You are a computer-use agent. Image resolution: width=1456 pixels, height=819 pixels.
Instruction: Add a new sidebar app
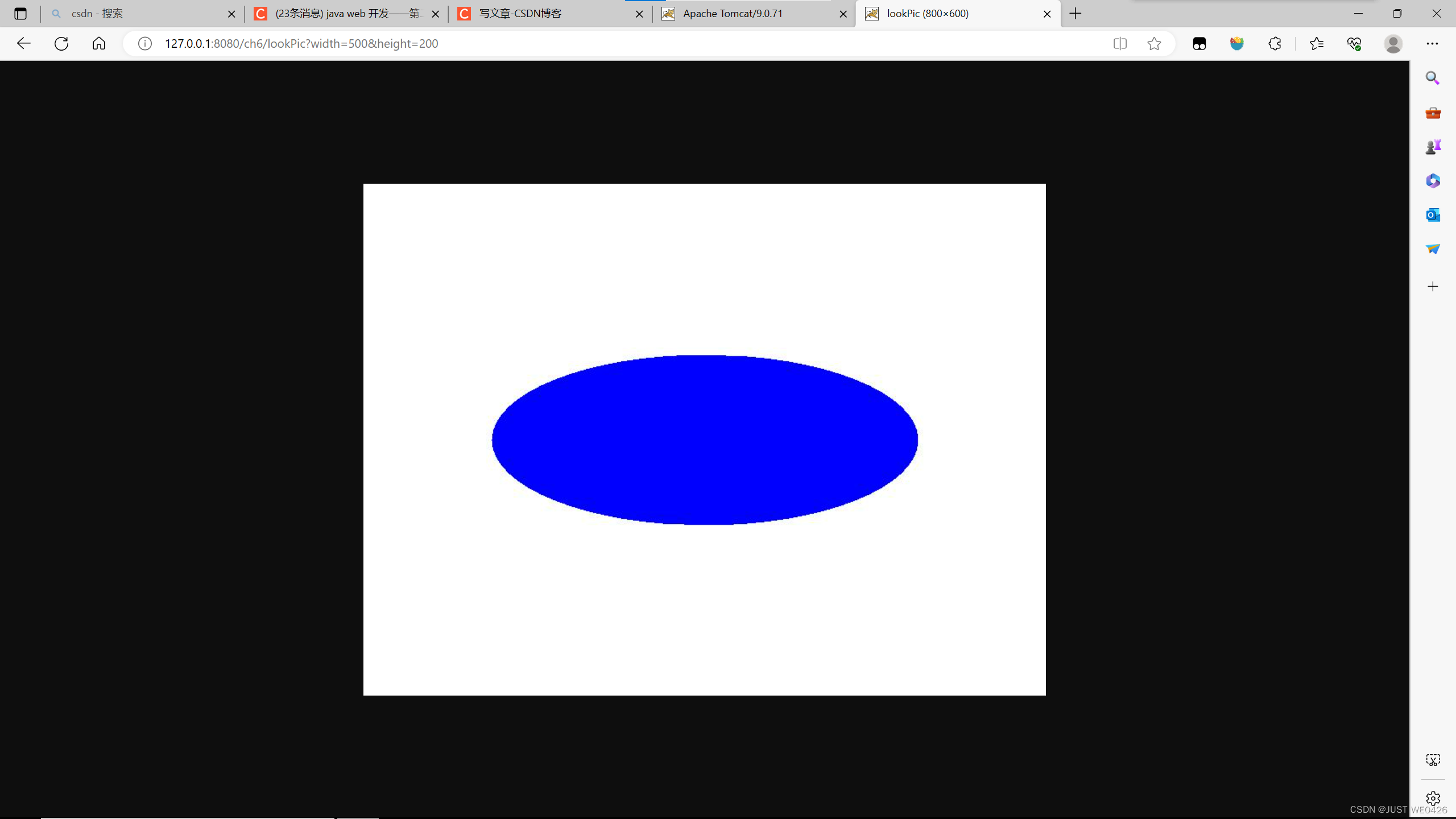tap(1433, 286)
